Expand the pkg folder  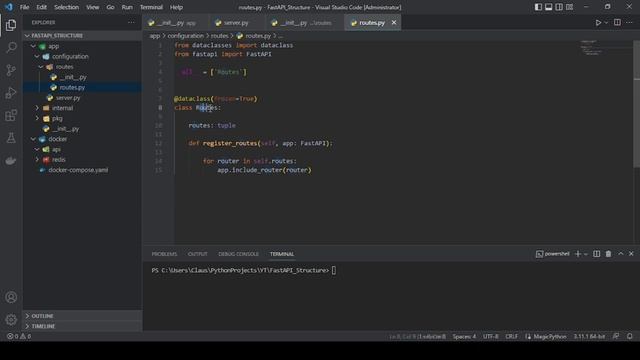click(82, 118)
